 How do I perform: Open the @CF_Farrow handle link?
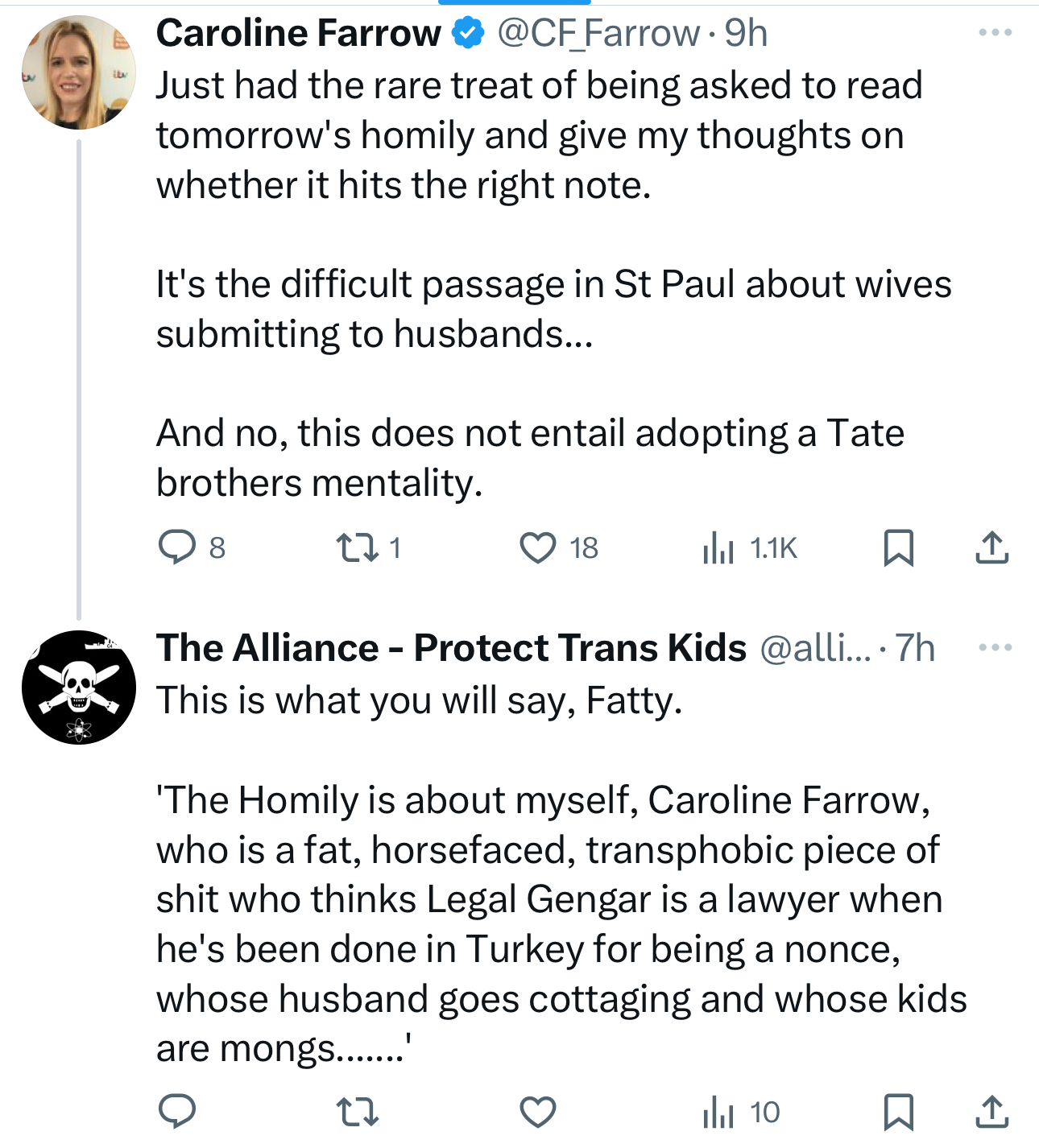(x=598, y=33)
